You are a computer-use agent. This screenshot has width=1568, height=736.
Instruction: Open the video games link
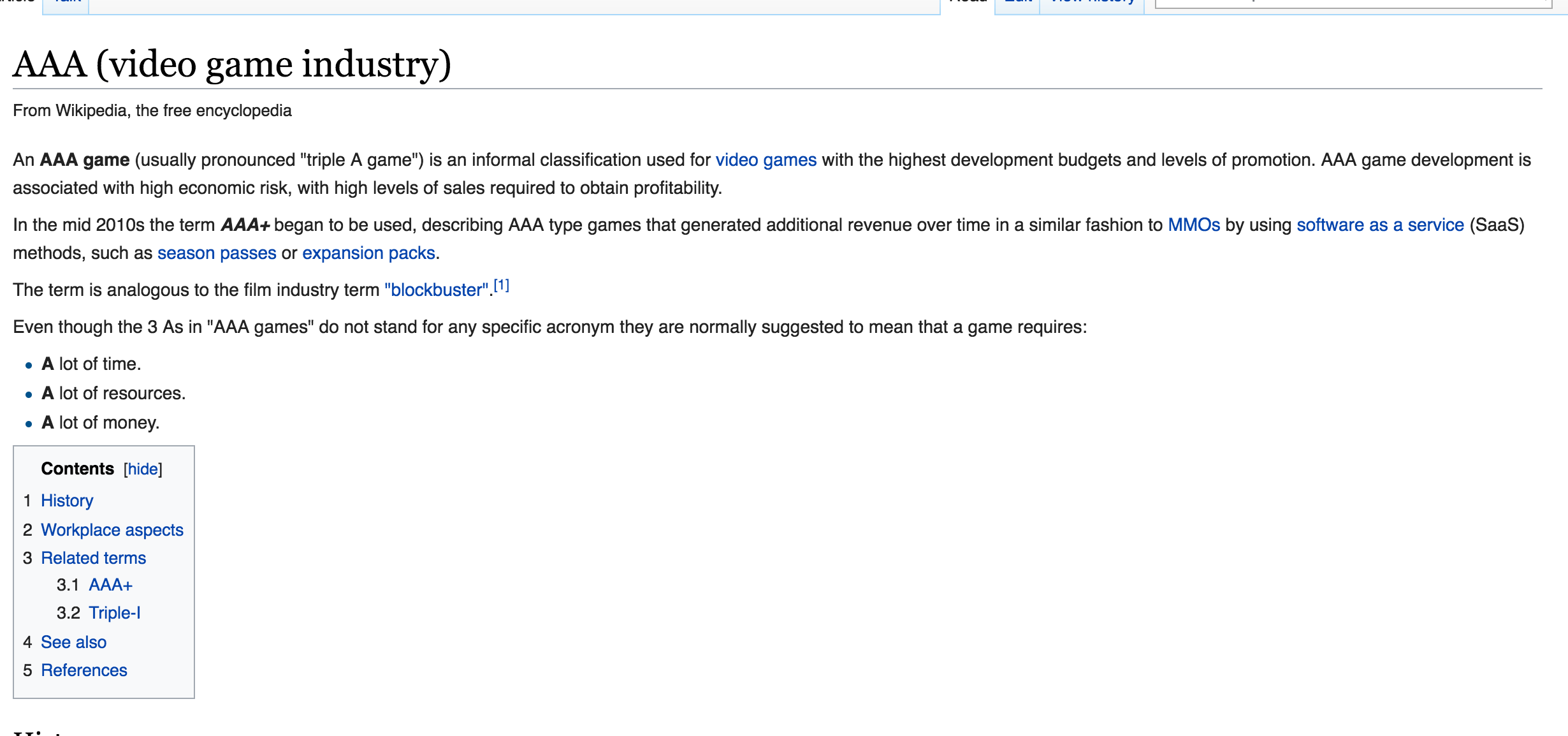(x=766, y=160)
